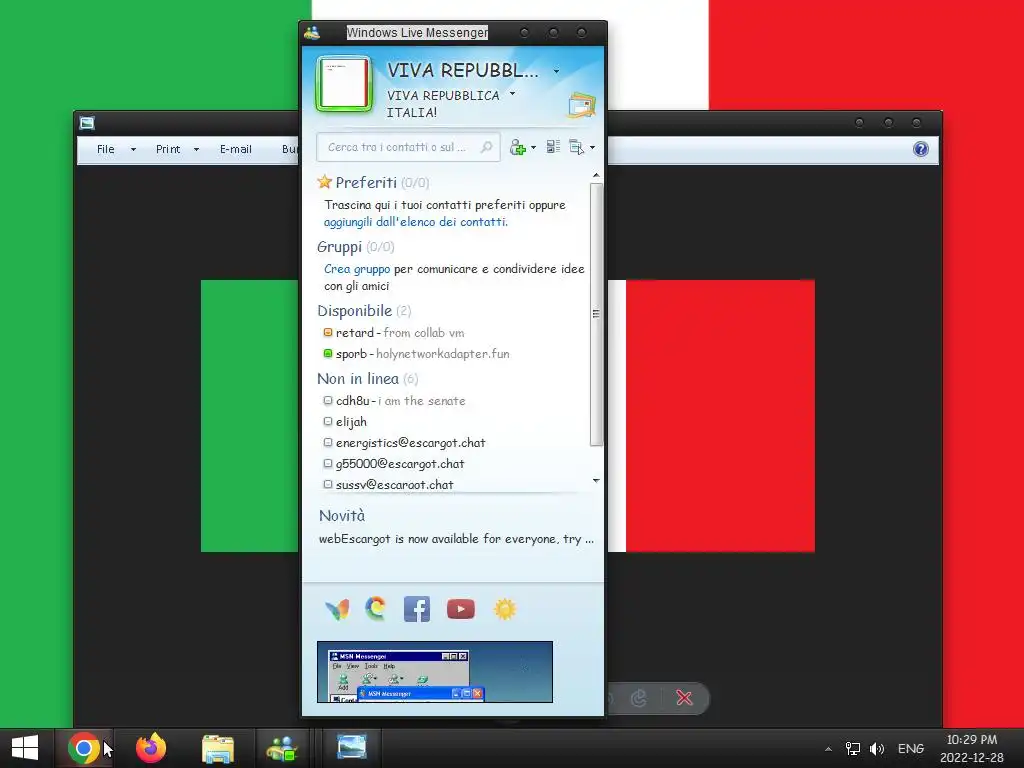Open the YouTube icon tab
The image size is (1024, 768).
point(460,609)
